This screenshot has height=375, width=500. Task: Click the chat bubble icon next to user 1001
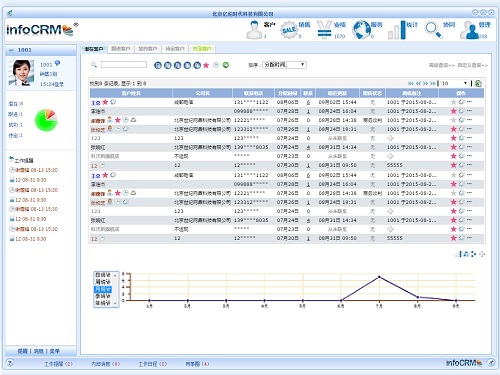[57, 63]
